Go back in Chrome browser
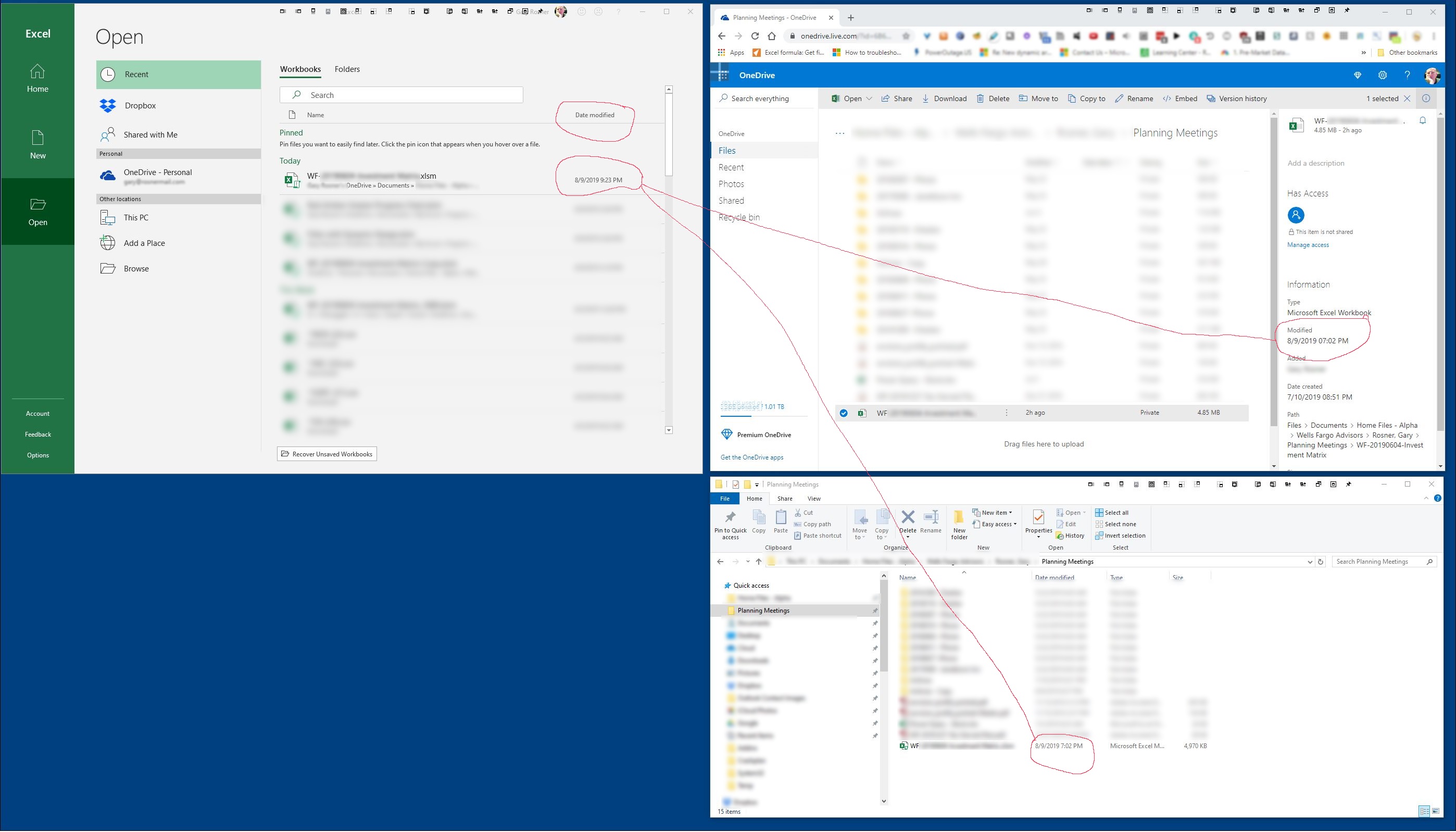 pyautogui.click(x=722, y=36)
